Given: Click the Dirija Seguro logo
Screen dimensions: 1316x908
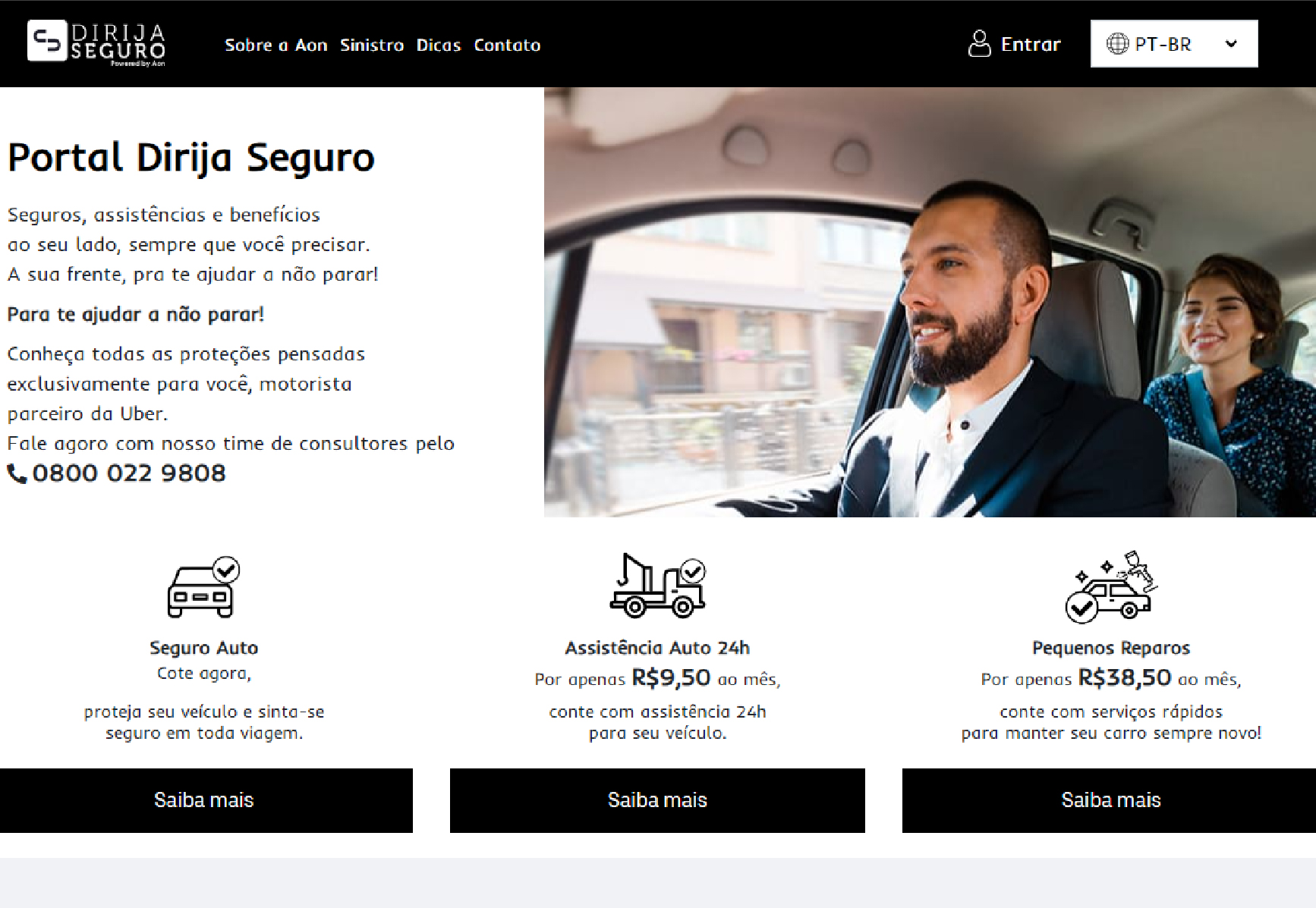Looking at the screenshot, I should [96, 42].
